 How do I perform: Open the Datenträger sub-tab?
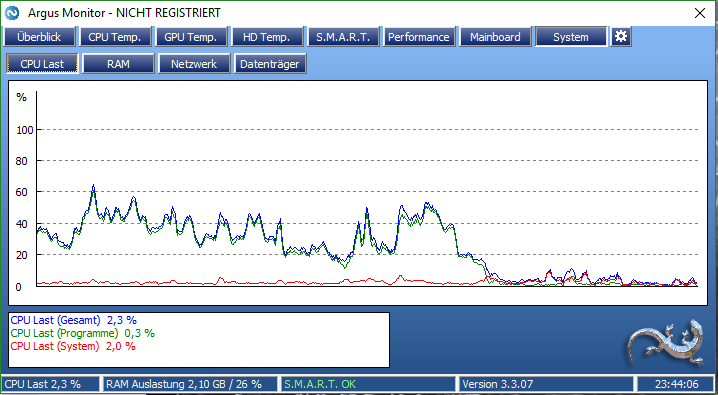[270, 64]
